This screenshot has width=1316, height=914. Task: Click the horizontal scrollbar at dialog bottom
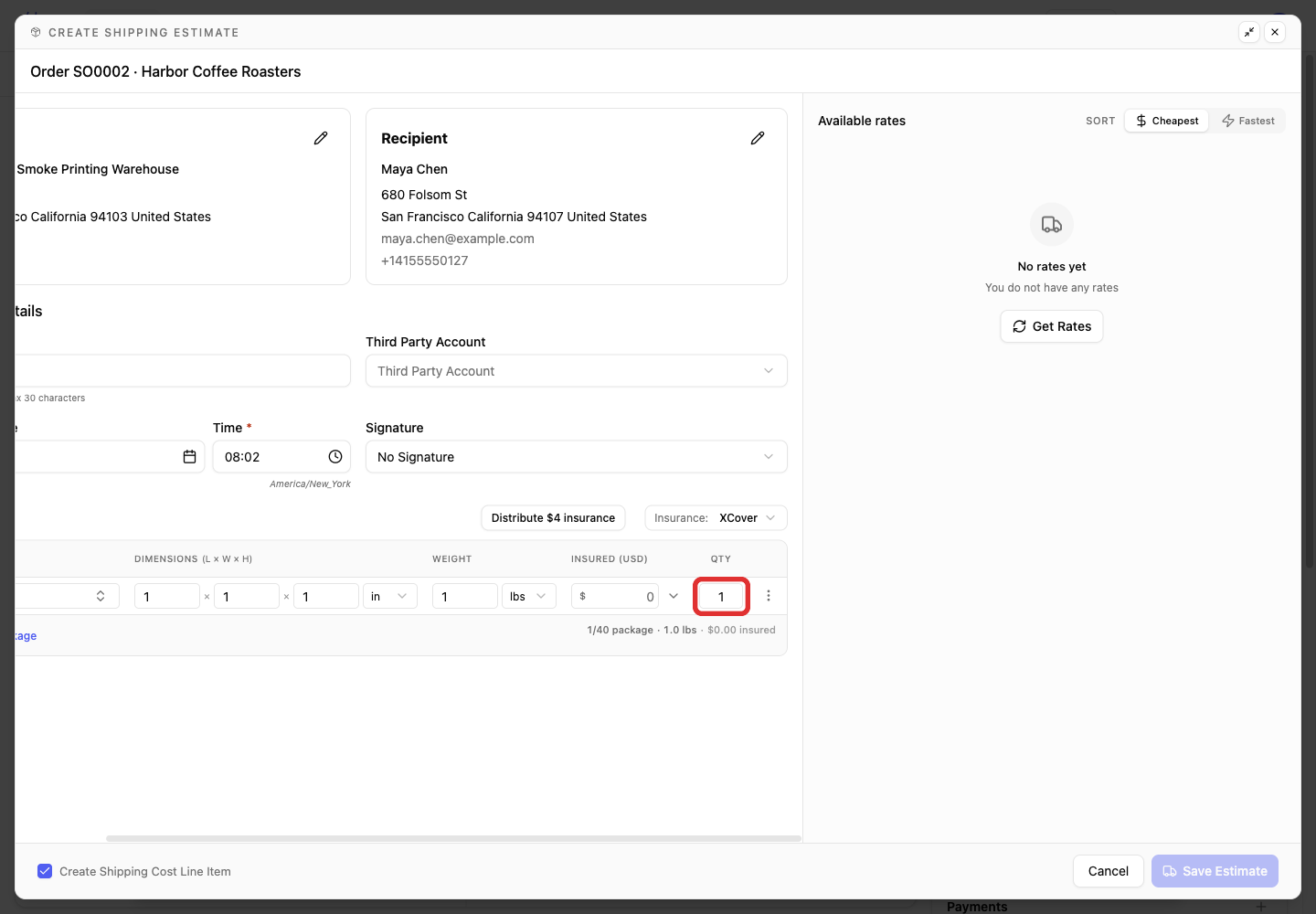click(x=453, y=838)
